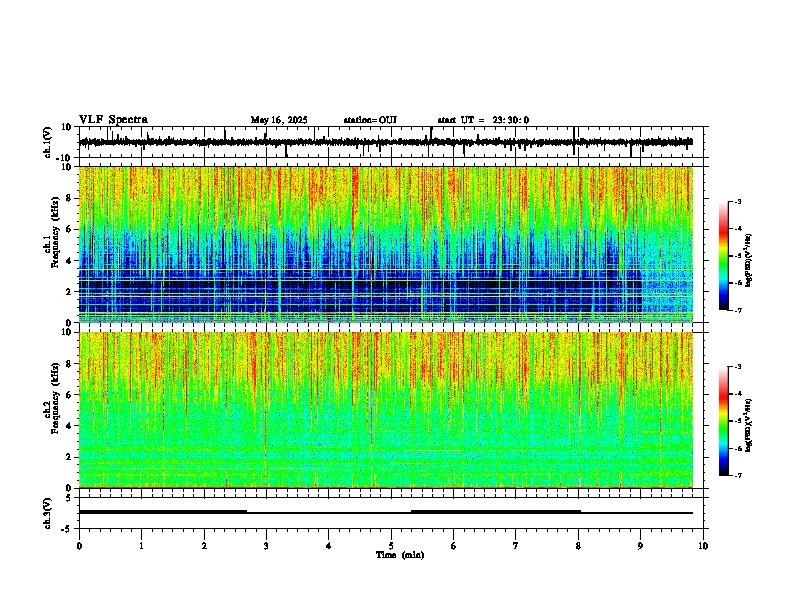Click the ch.1(V) waveform axis label
Viewport: 792px width, 612px height.
click(x=48, y=142)
